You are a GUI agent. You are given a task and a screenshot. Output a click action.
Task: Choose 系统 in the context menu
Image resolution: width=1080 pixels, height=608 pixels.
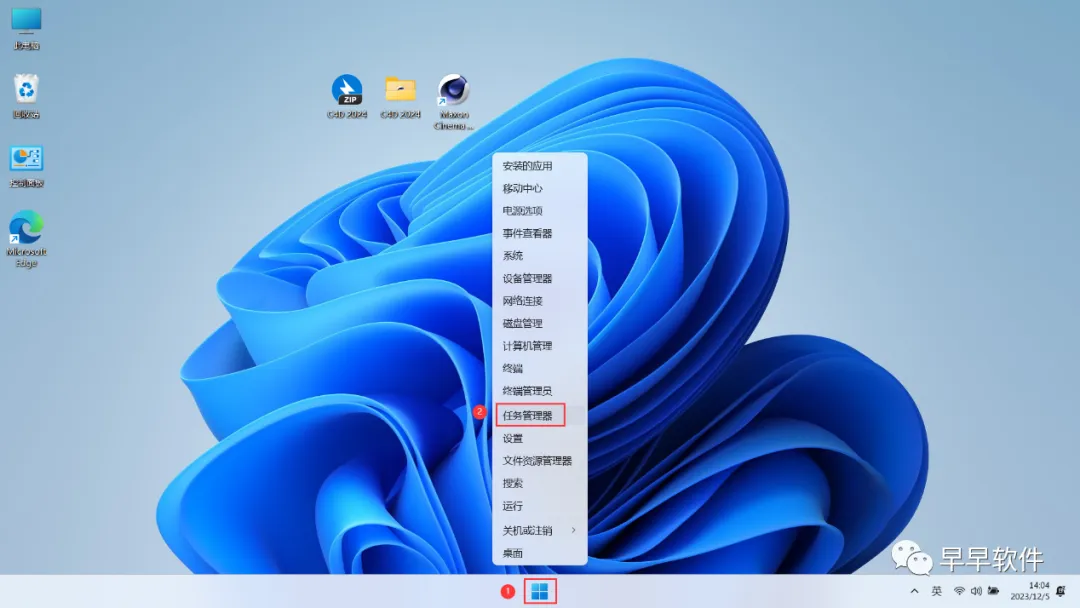tap(540, 255)
